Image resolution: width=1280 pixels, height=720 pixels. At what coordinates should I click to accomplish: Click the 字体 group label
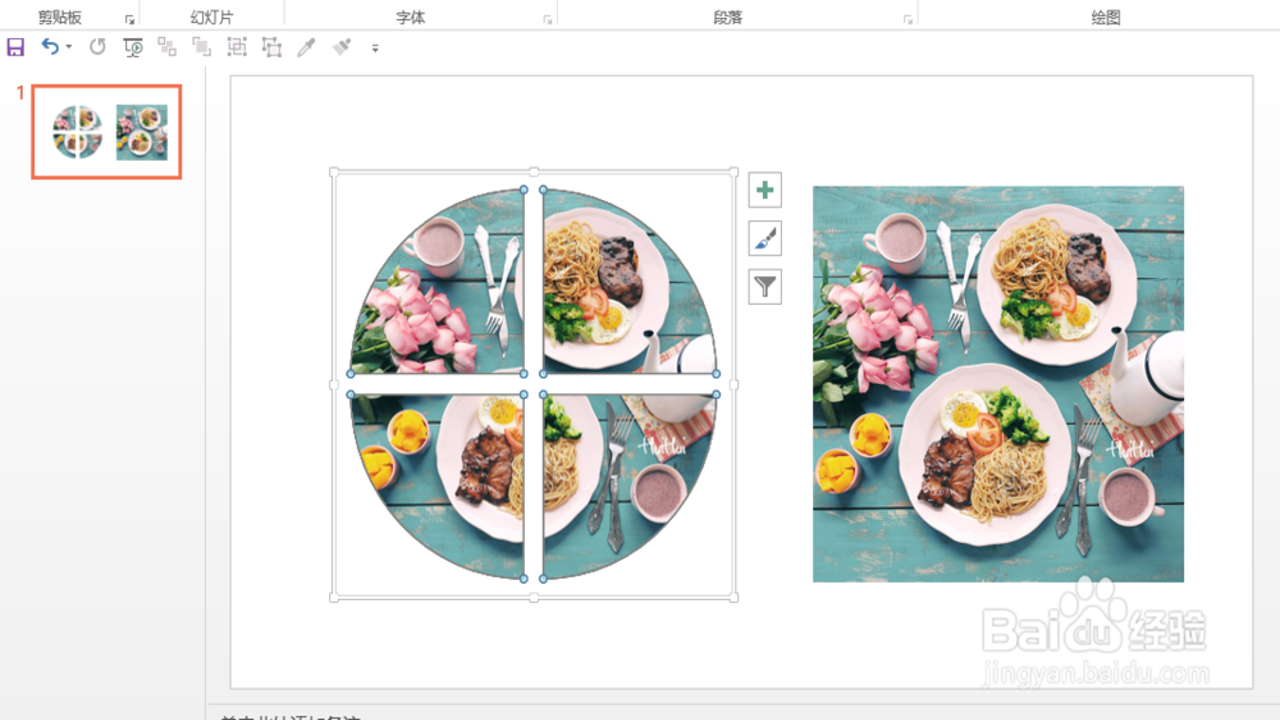(410, 18)
